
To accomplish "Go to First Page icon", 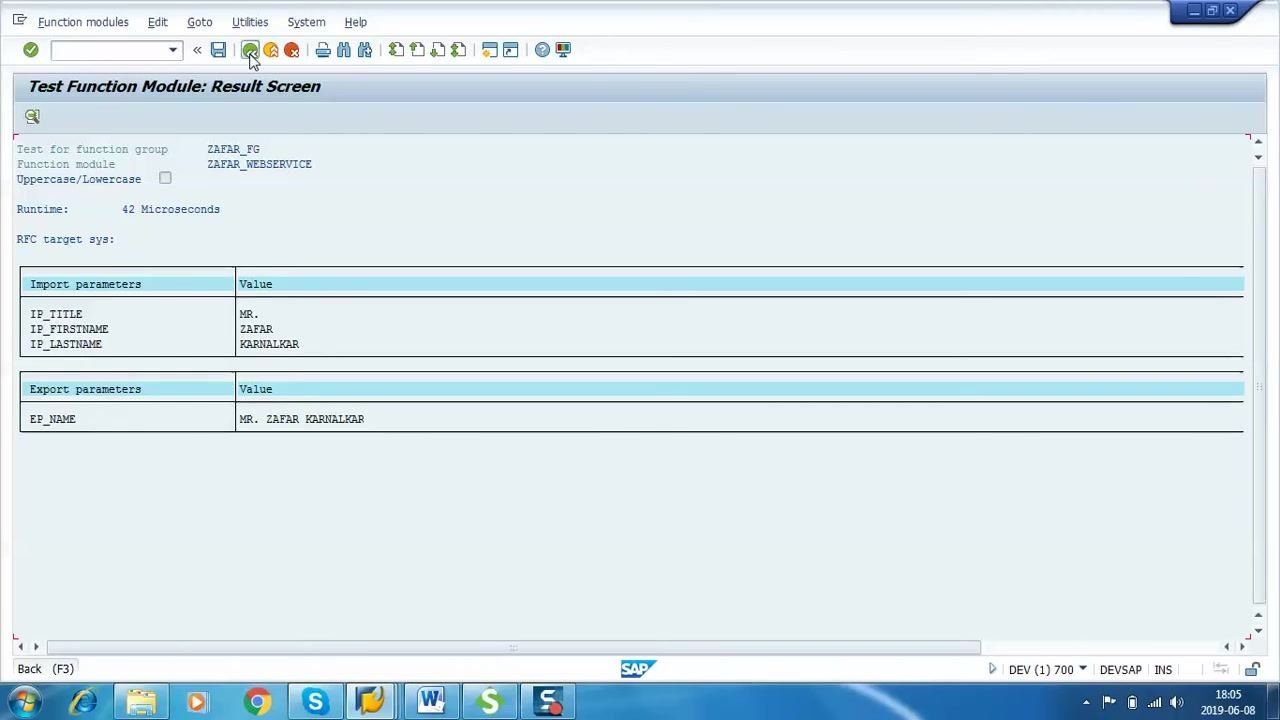I will [x=396, y=50].
